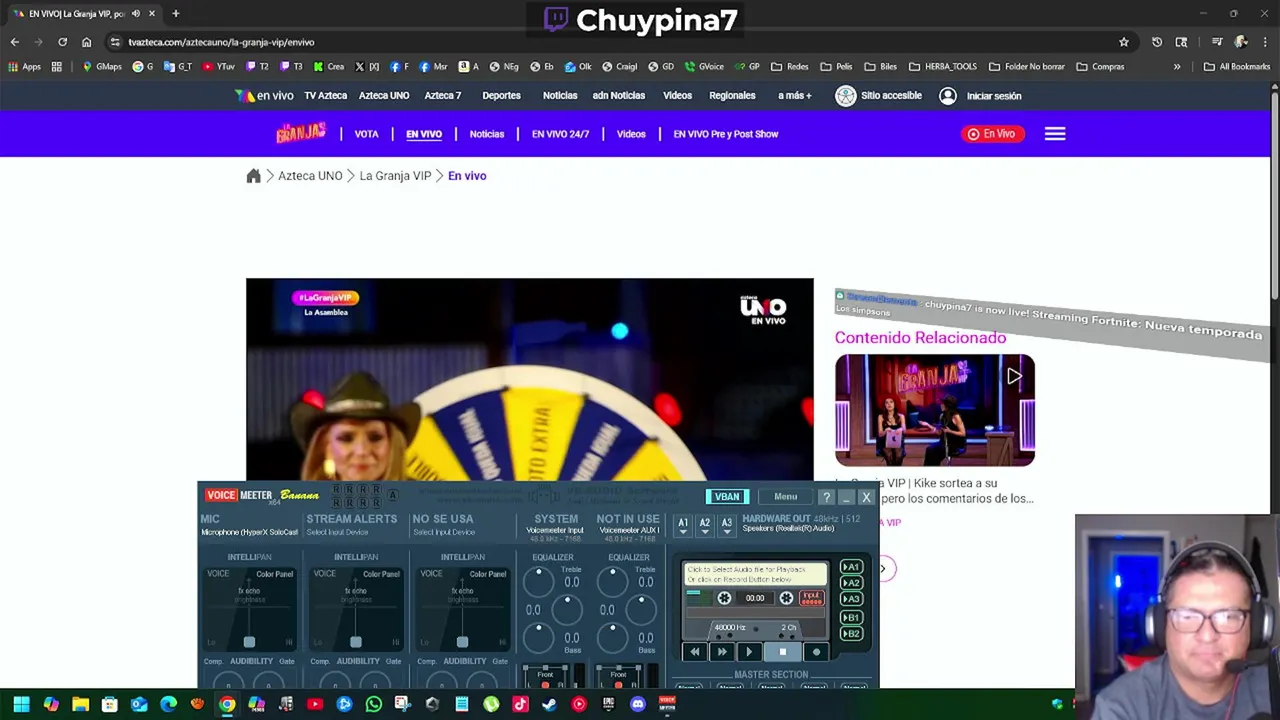
Task: Open the hamburger menu on the purple bar
Action: [1055, 134]
